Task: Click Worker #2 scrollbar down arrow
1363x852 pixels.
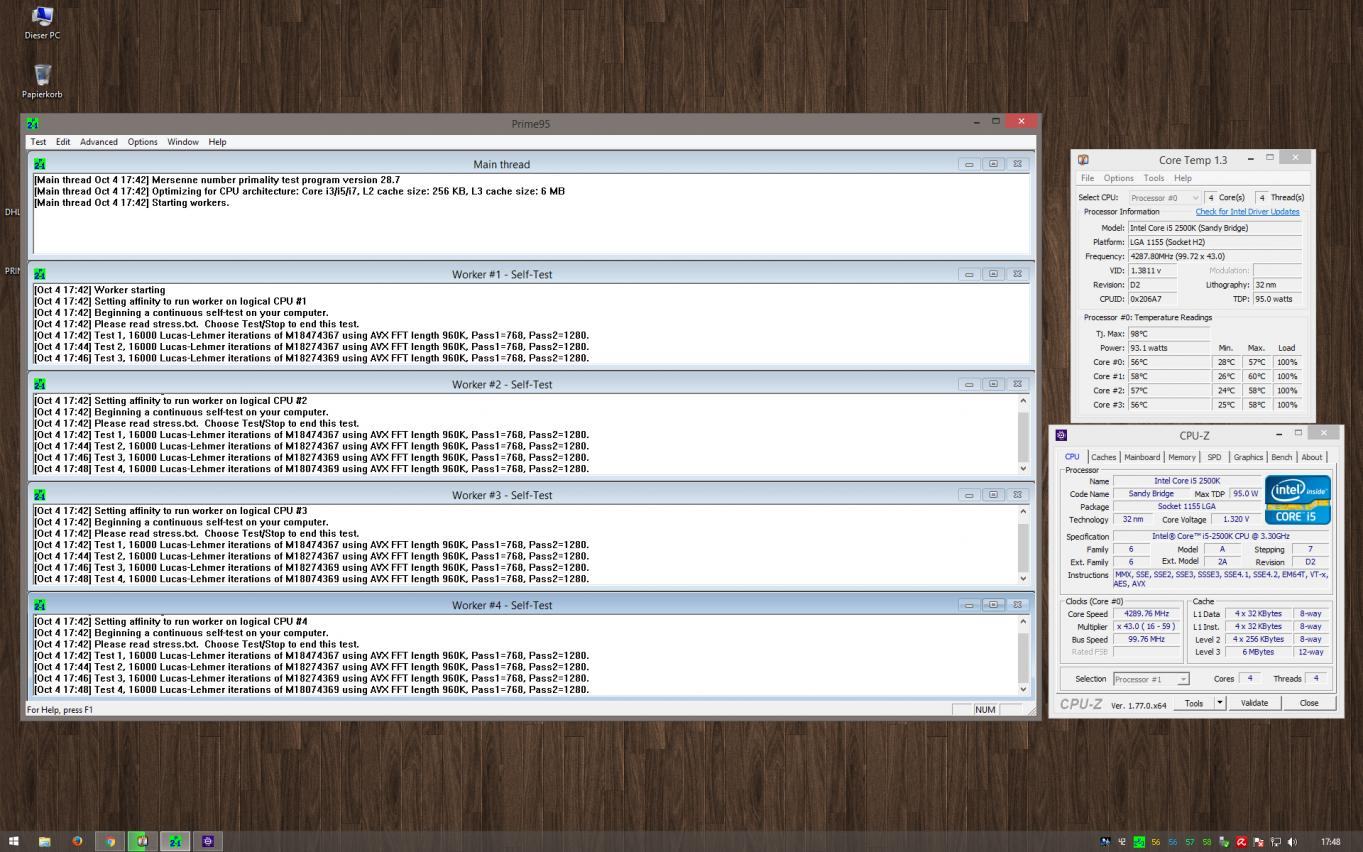Action: point(1022,468)
